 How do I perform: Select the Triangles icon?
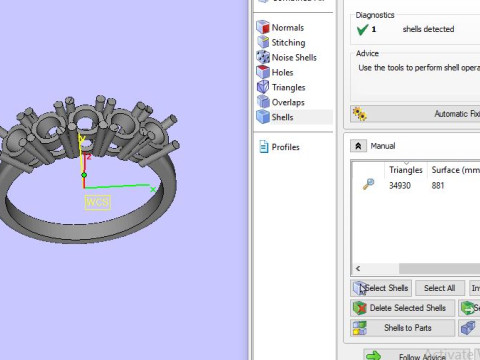263,87
